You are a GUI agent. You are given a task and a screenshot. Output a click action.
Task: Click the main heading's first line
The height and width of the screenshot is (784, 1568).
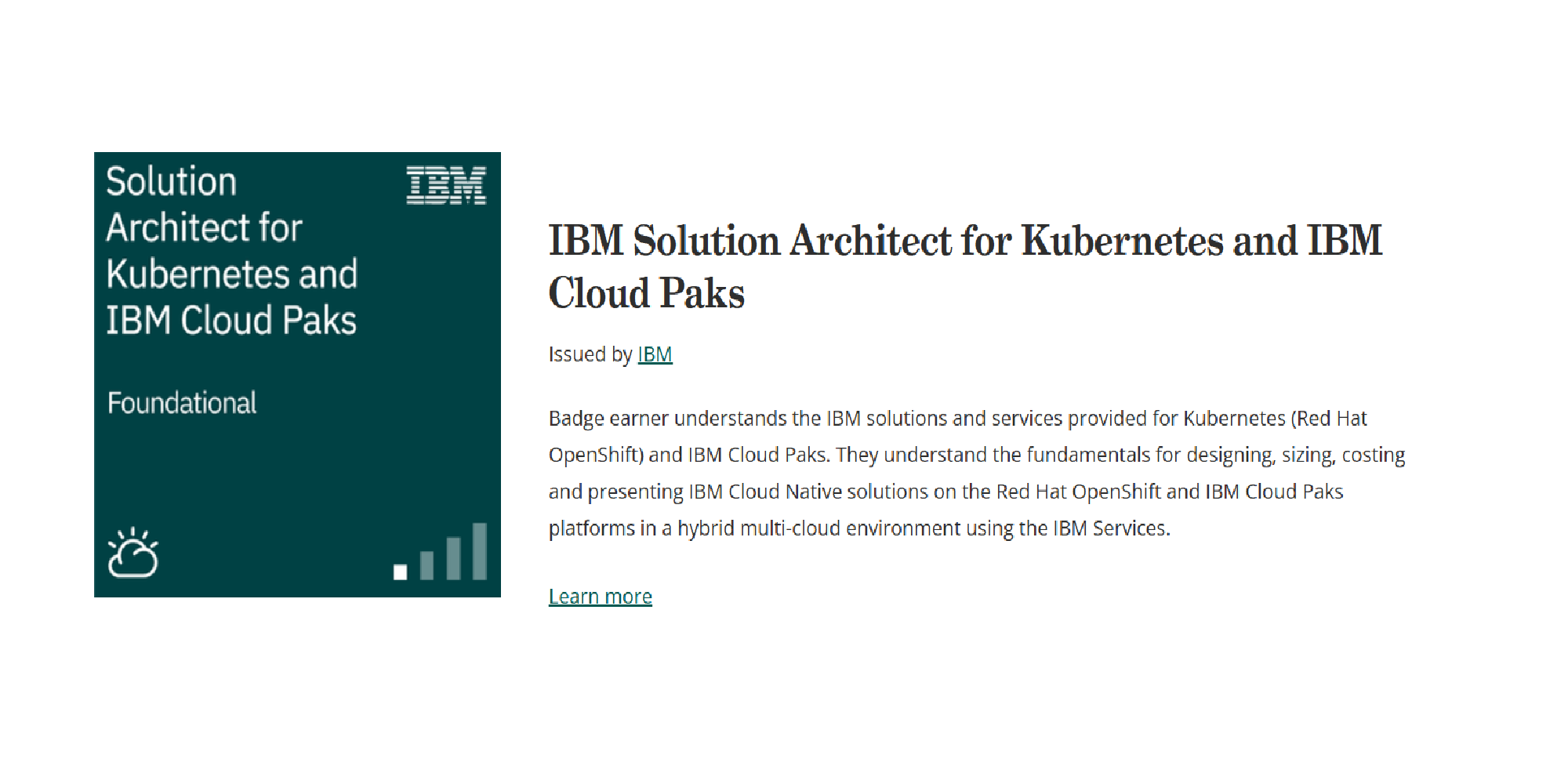[964, 241]
